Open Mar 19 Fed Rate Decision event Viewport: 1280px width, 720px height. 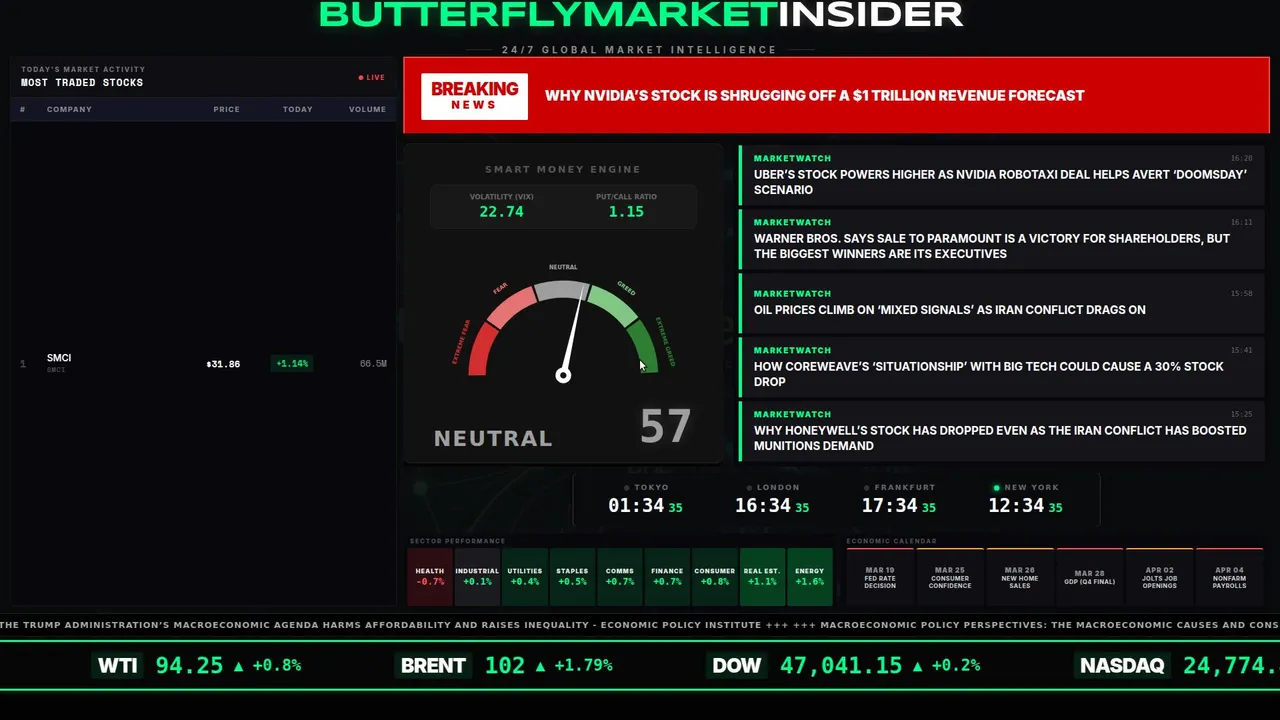coord(880,576)
